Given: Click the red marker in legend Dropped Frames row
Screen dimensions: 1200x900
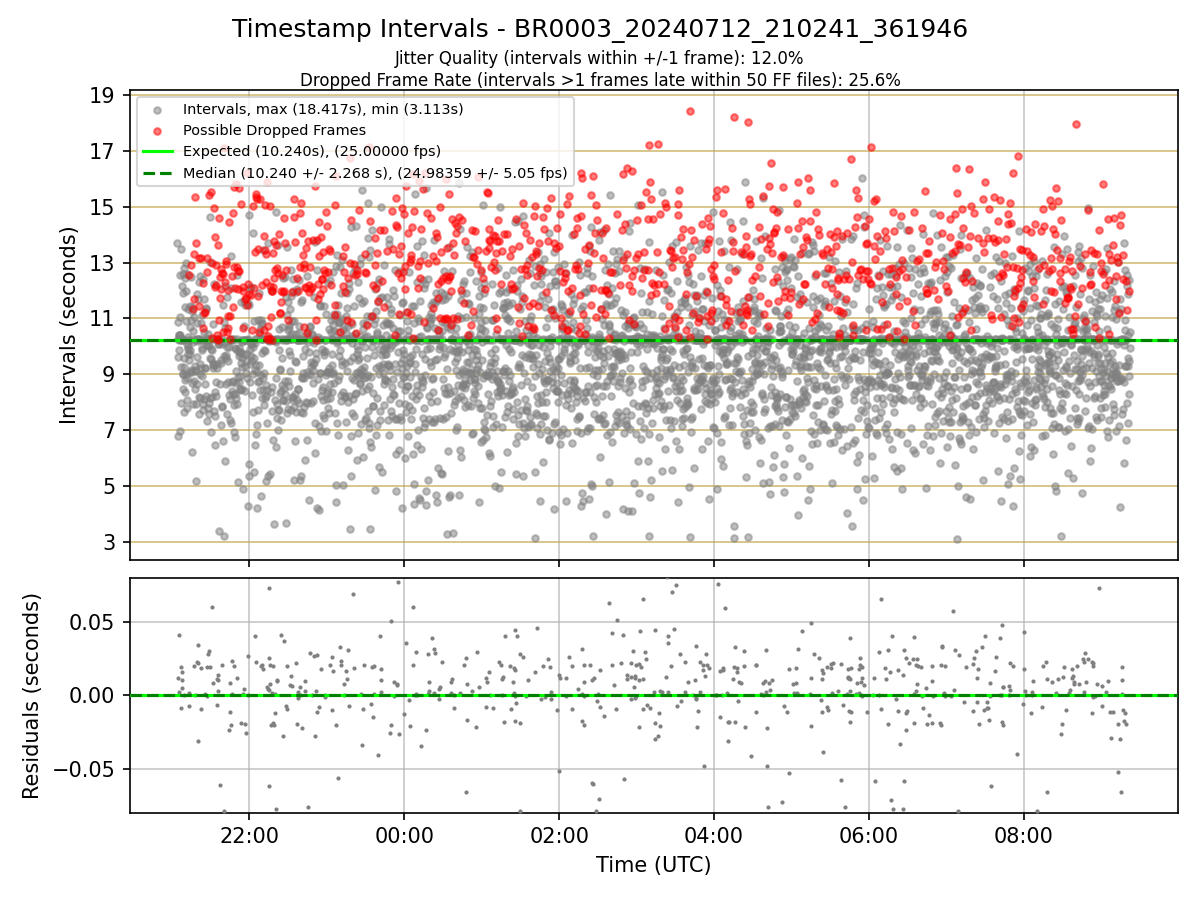Looking at the screenshot, I should (x=157, y=130).
